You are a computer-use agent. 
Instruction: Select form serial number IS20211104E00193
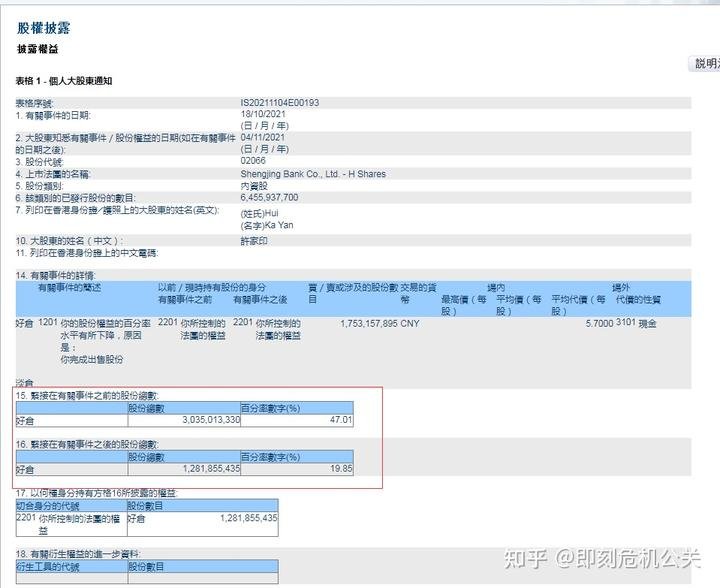280,103
